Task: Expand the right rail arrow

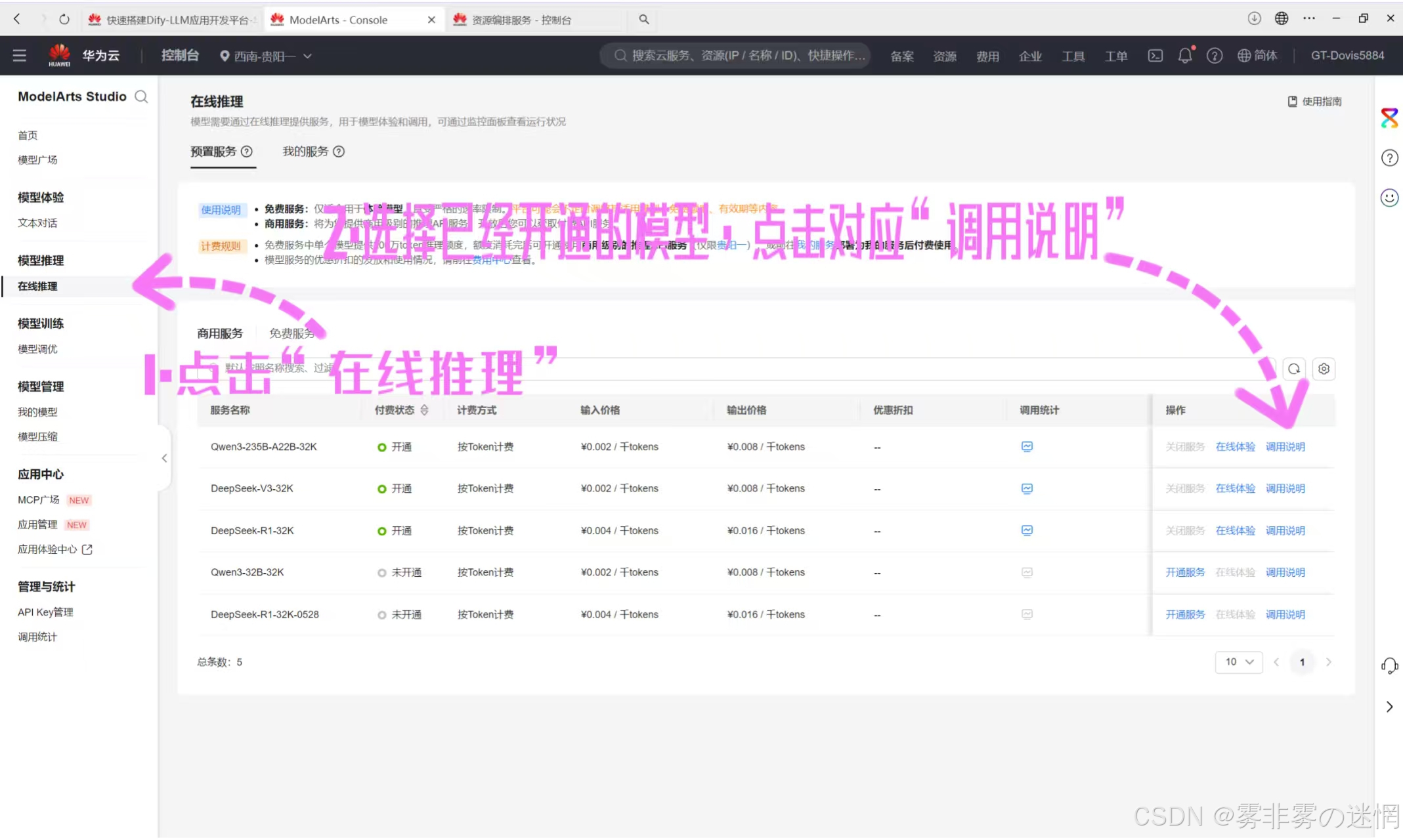Action: [x=1389, y=707]
